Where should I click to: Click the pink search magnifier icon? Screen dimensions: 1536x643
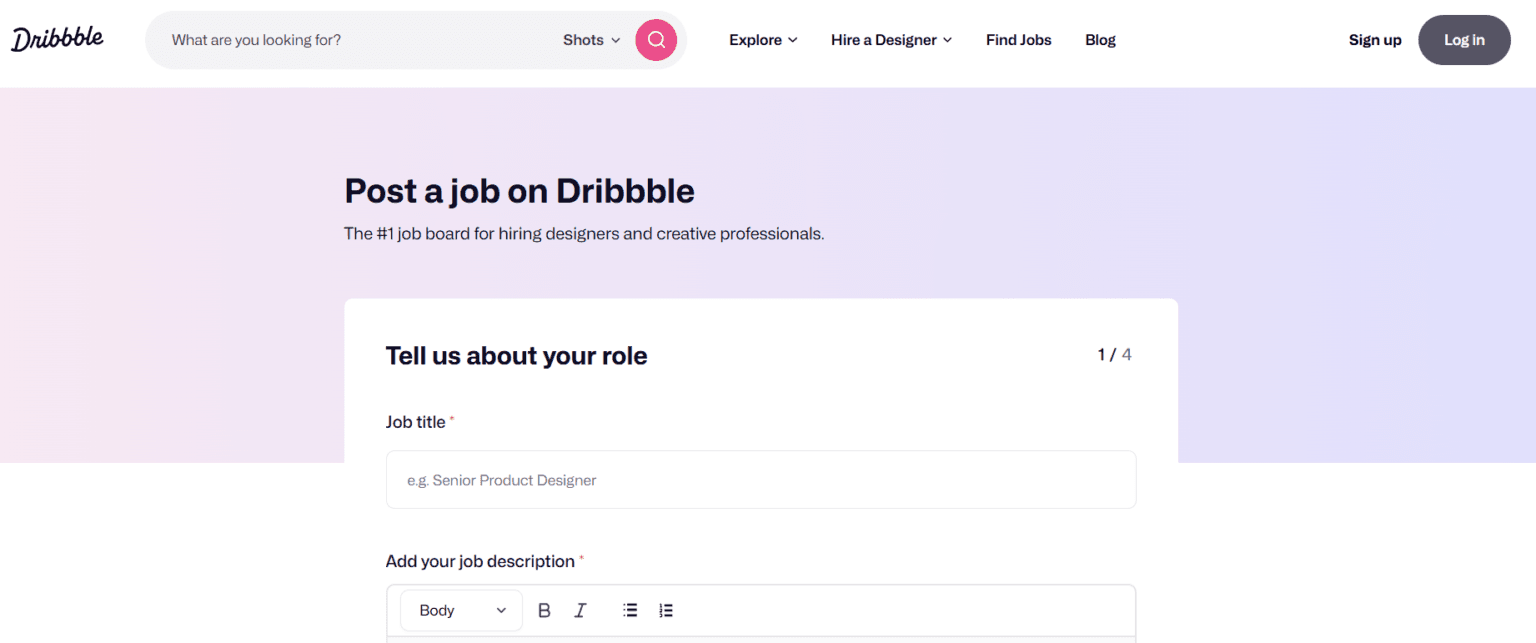(x=656, y=40)
